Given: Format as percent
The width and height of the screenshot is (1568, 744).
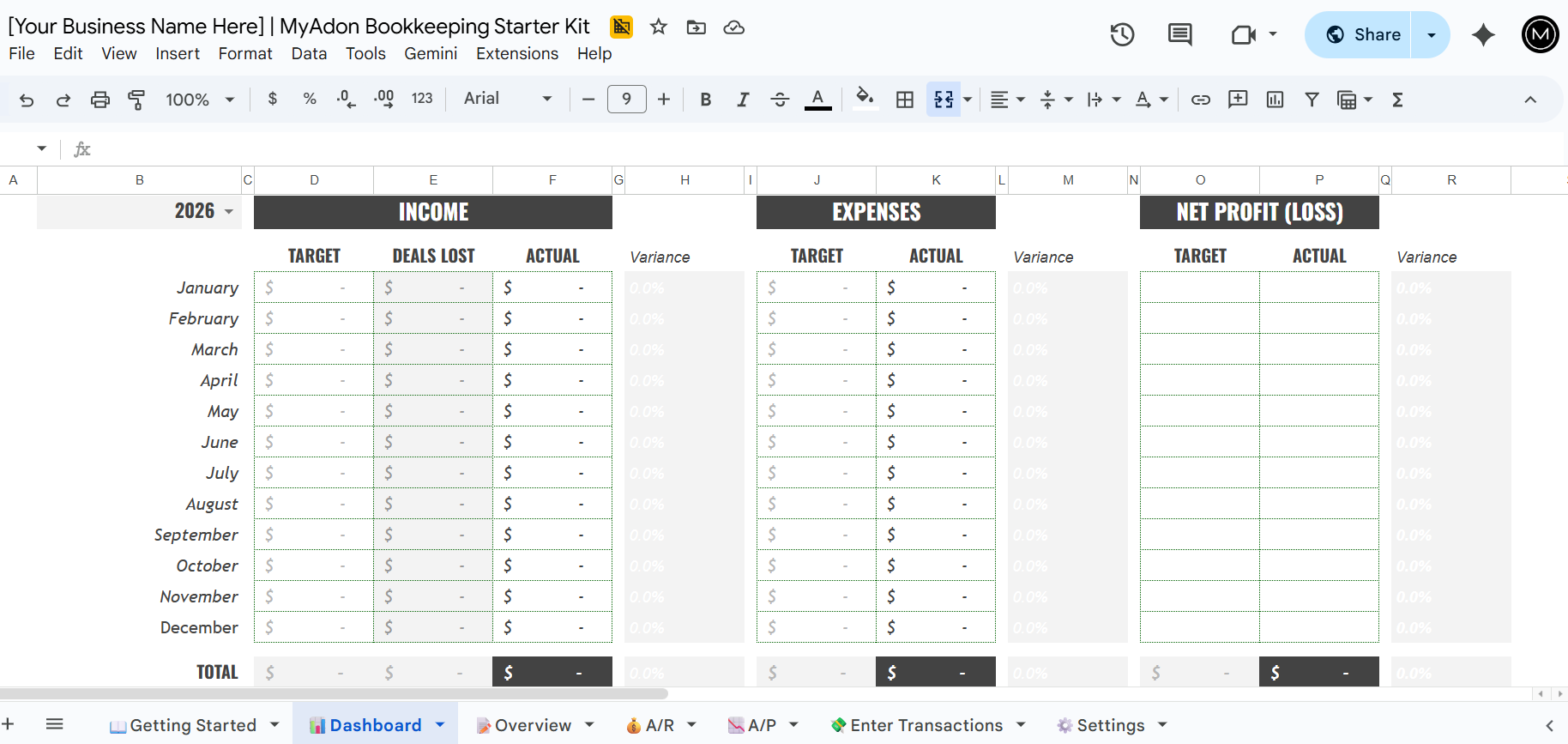Looking at the screenshot, I should tap(310, 99).
